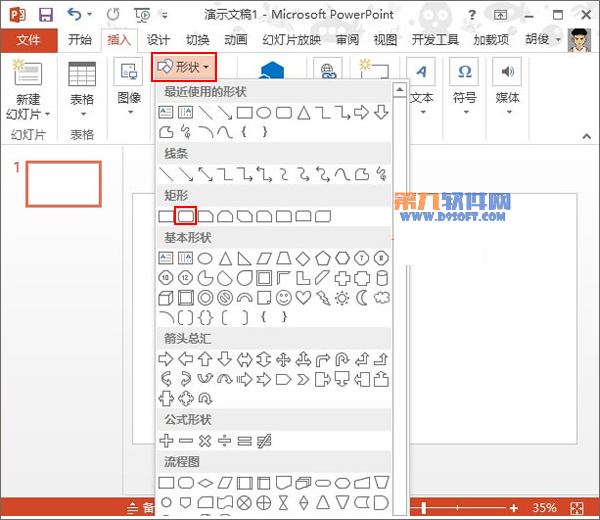
Task: Click the Help question mark button
Action: pyautogui.click(x=472, y=15)
